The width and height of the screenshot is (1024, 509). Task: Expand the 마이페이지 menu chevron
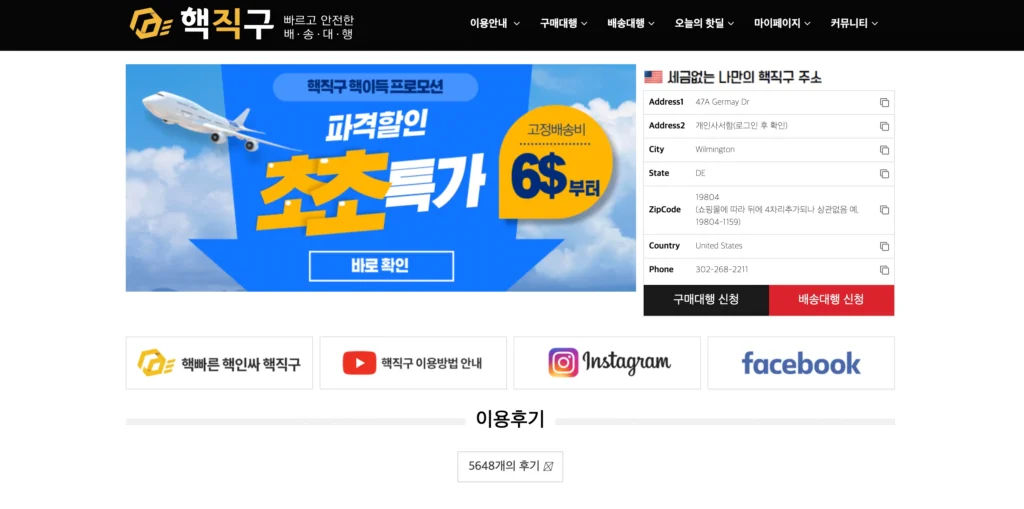[x=807, y=24]
